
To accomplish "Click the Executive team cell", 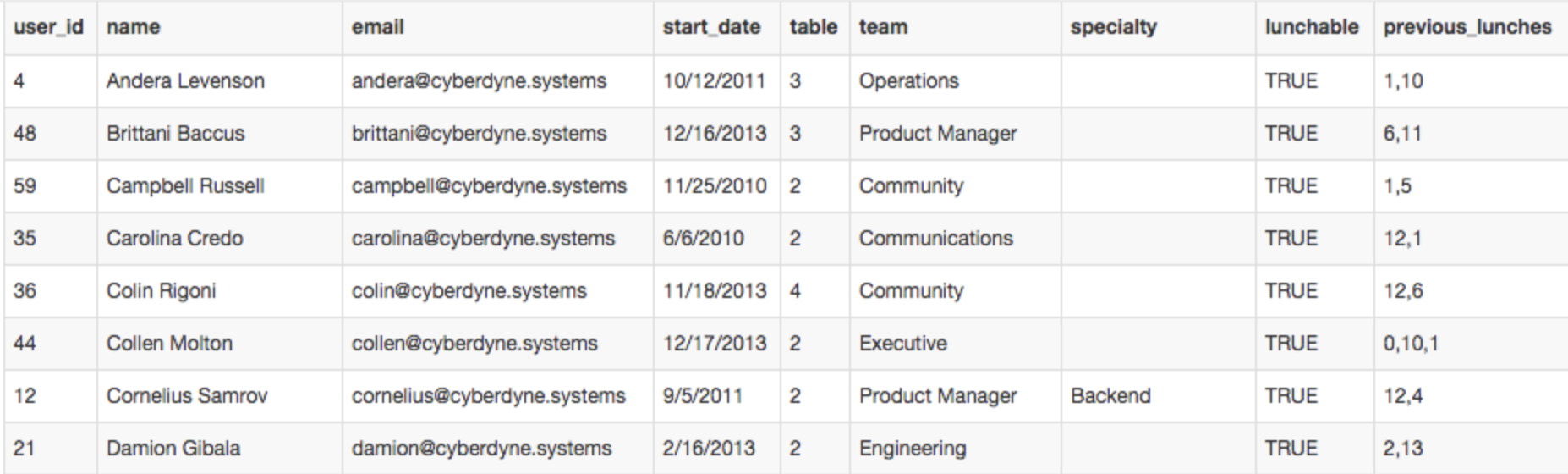I will (902, 344).
